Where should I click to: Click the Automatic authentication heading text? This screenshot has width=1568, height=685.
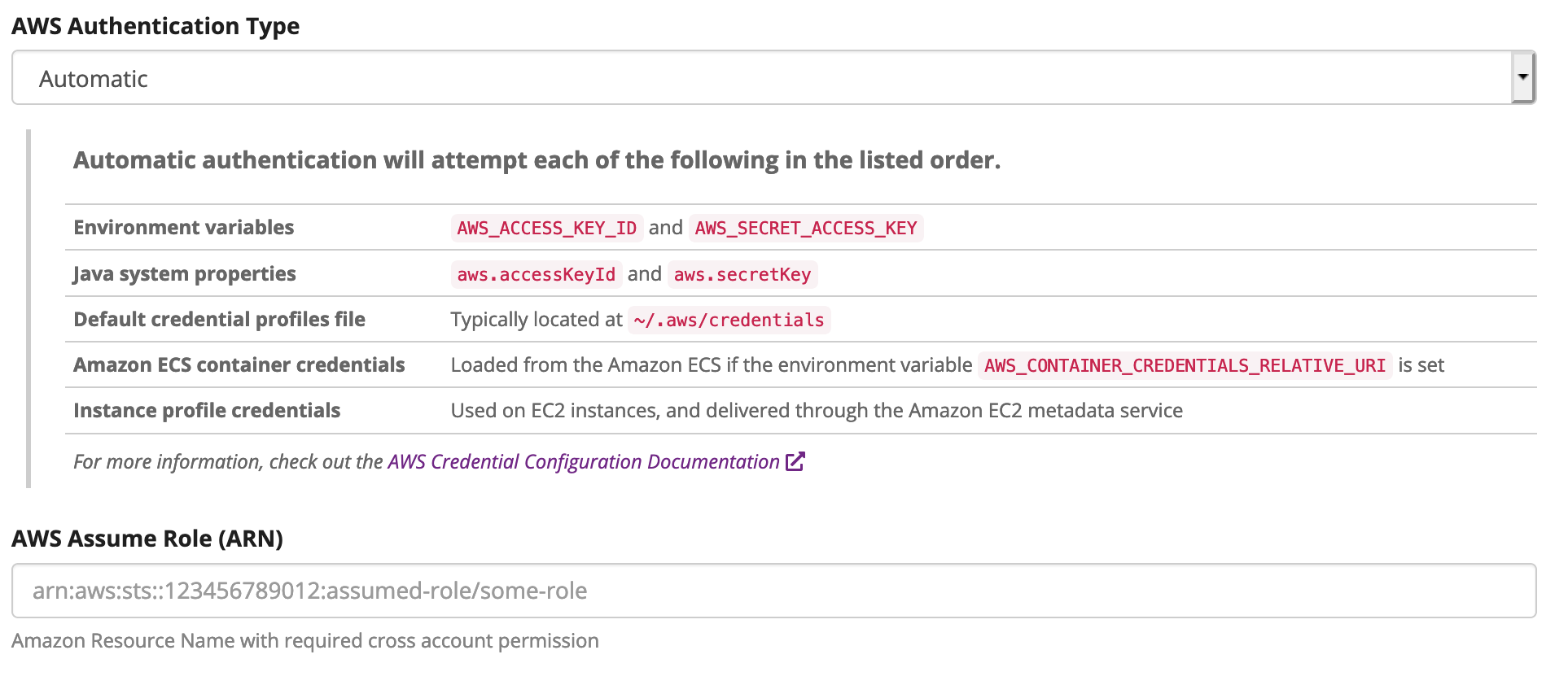pos(537,160)
